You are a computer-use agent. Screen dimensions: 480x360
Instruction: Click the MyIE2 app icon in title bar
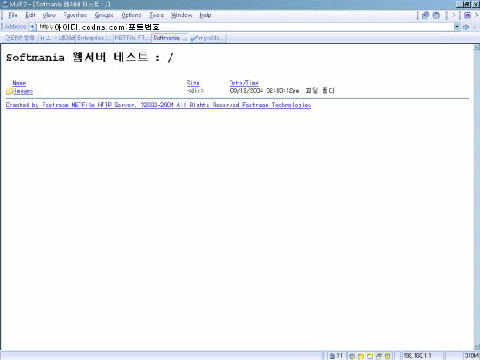[x=5, y=4]
